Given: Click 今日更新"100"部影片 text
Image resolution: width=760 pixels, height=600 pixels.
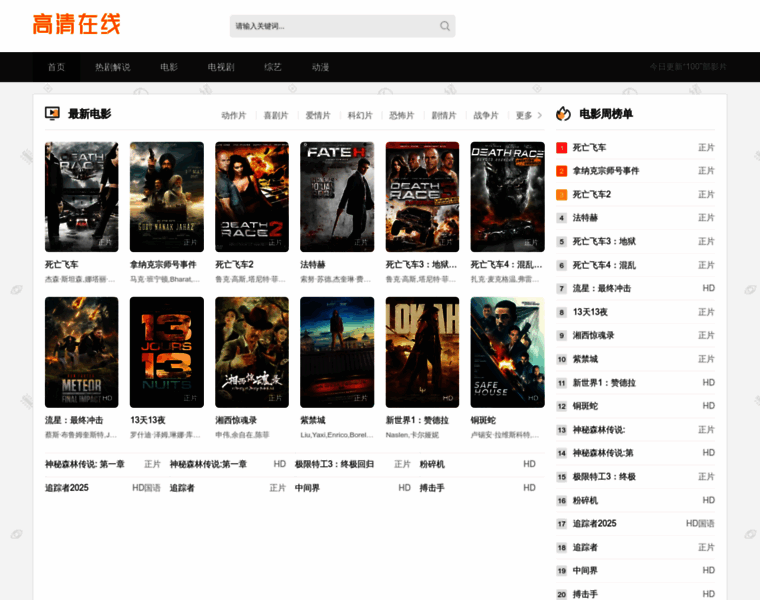Looking at the screenshot, I should coord(688,67).
